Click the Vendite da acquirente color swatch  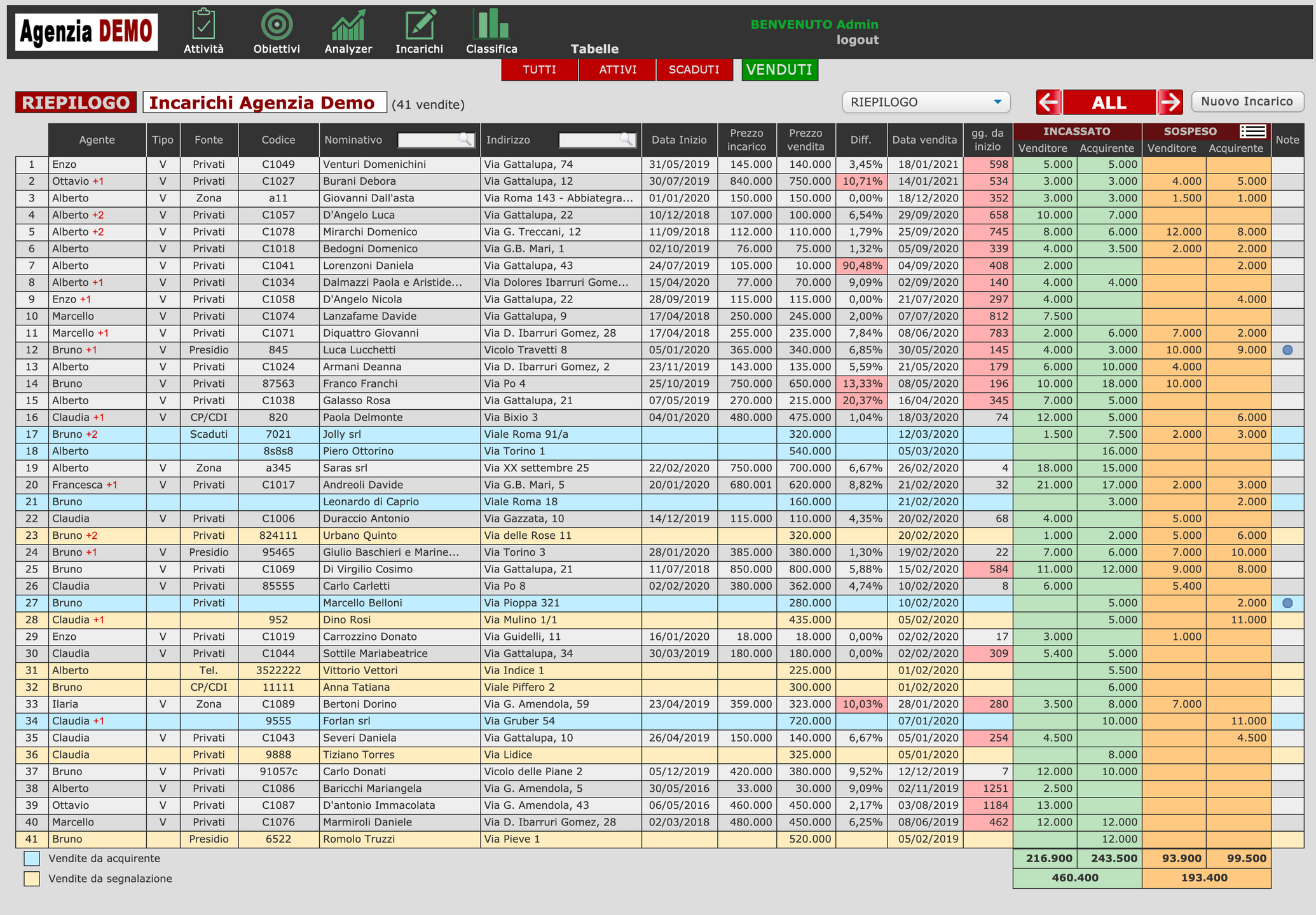point(32,858)
